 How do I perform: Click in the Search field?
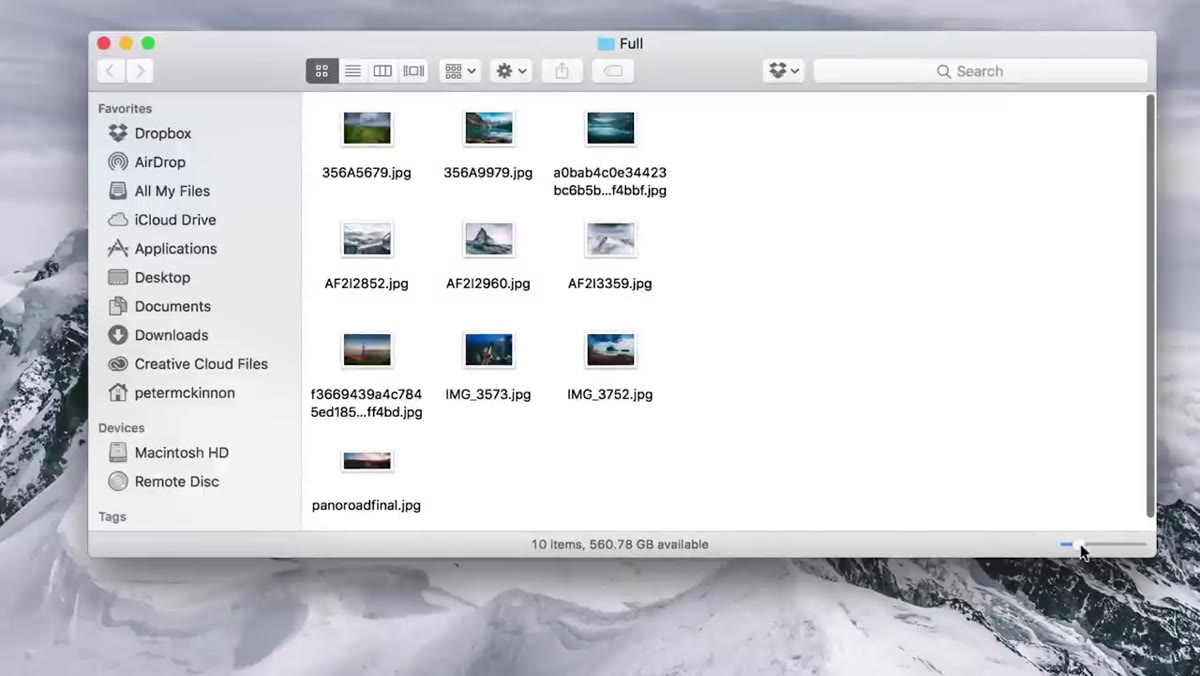[980, 71]
